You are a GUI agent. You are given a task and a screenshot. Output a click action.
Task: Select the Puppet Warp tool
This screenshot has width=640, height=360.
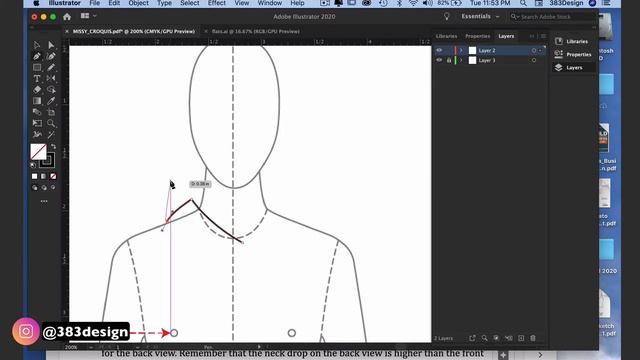(37, 134)
